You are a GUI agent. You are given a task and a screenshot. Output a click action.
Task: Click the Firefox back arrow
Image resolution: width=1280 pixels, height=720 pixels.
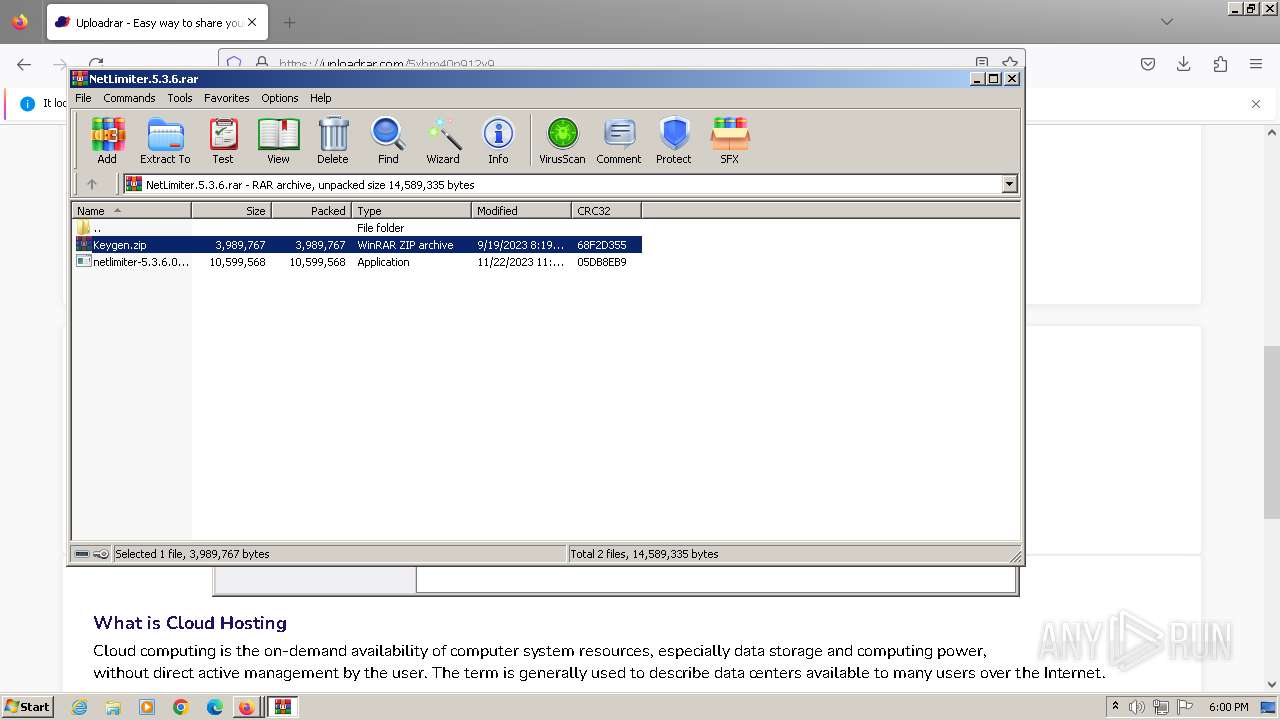(x=24, y=64)
